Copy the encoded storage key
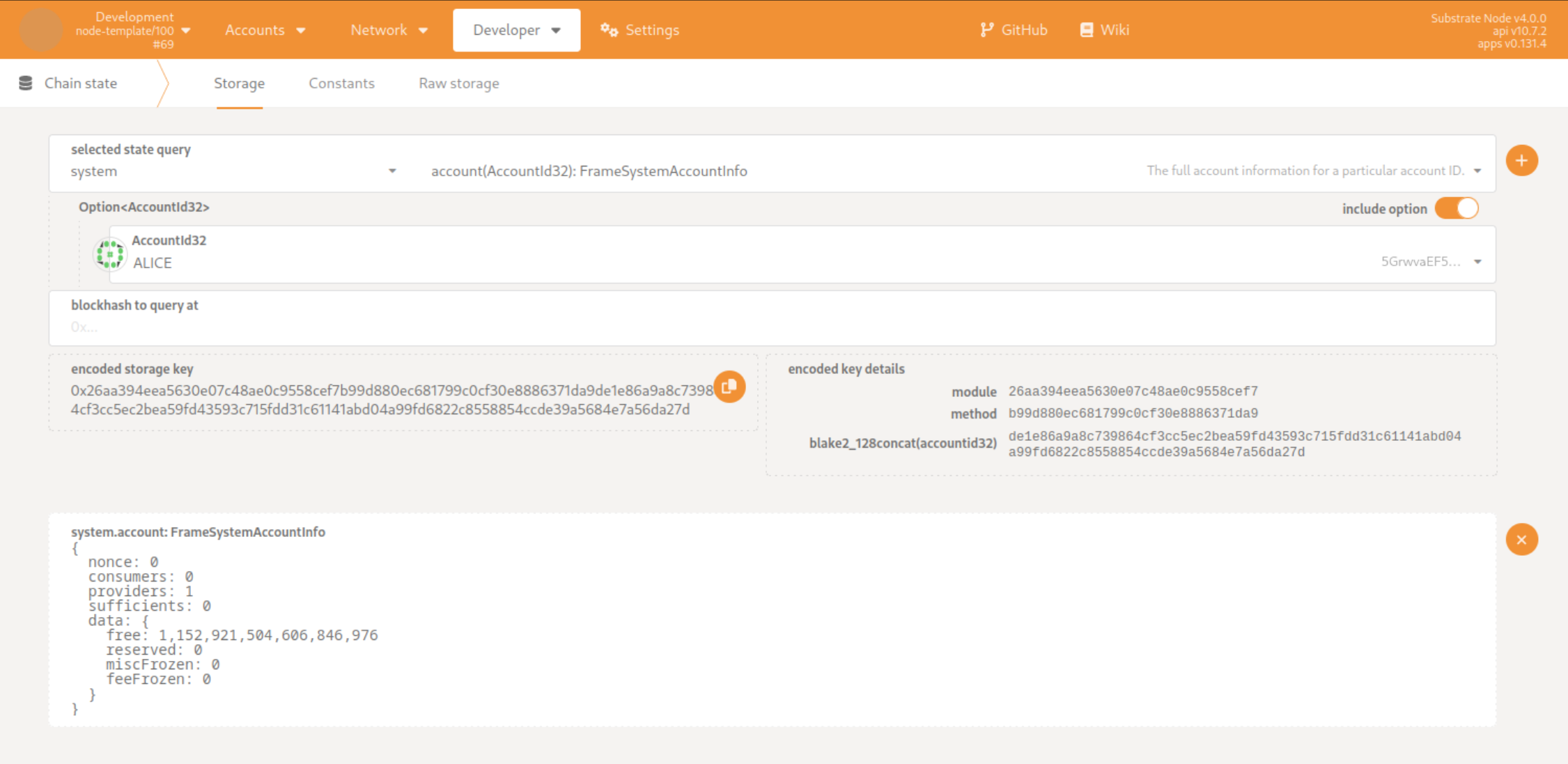Image resolution: width=1568 pixels, height=764 pixels. [x=729, y=387]
